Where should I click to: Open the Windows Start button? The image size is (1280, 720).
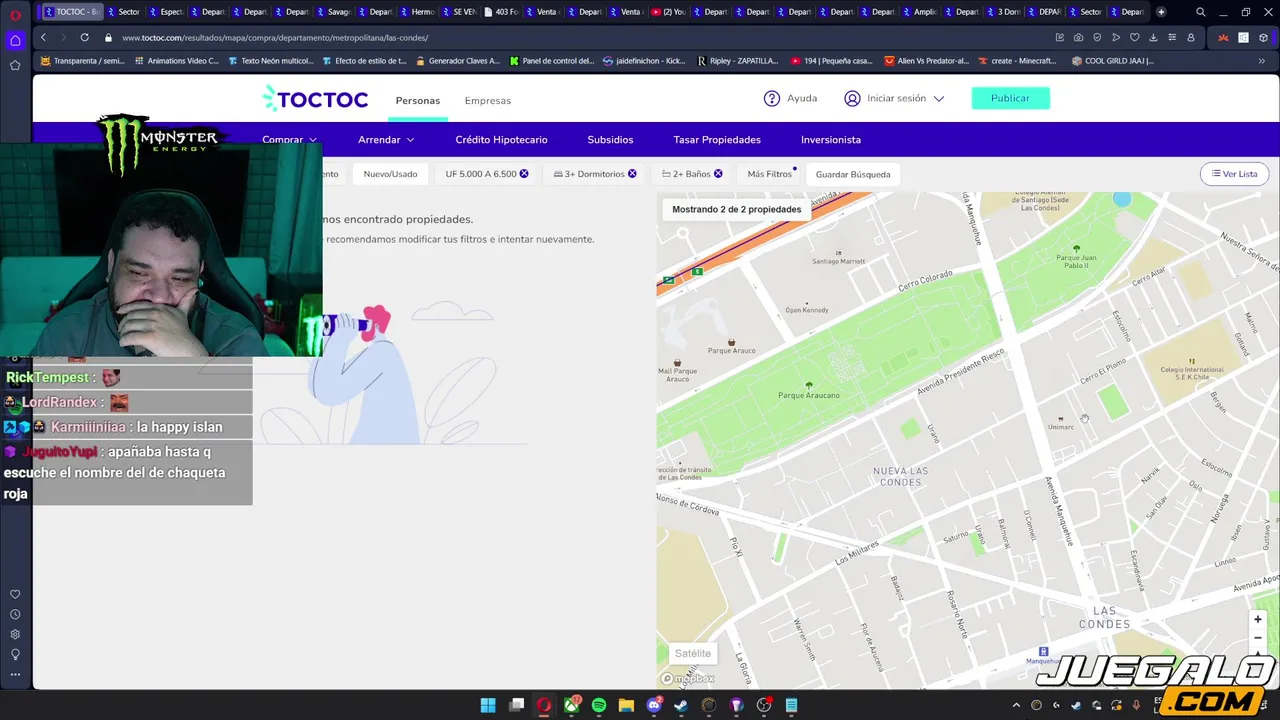tap(488, 705)
